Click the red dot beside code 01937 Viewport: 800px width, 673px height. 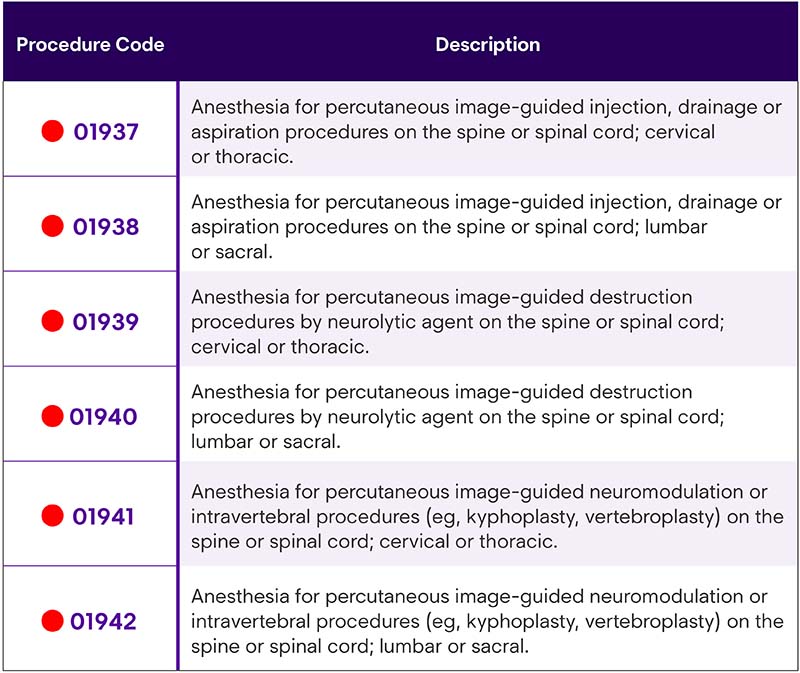coord(53,131)
